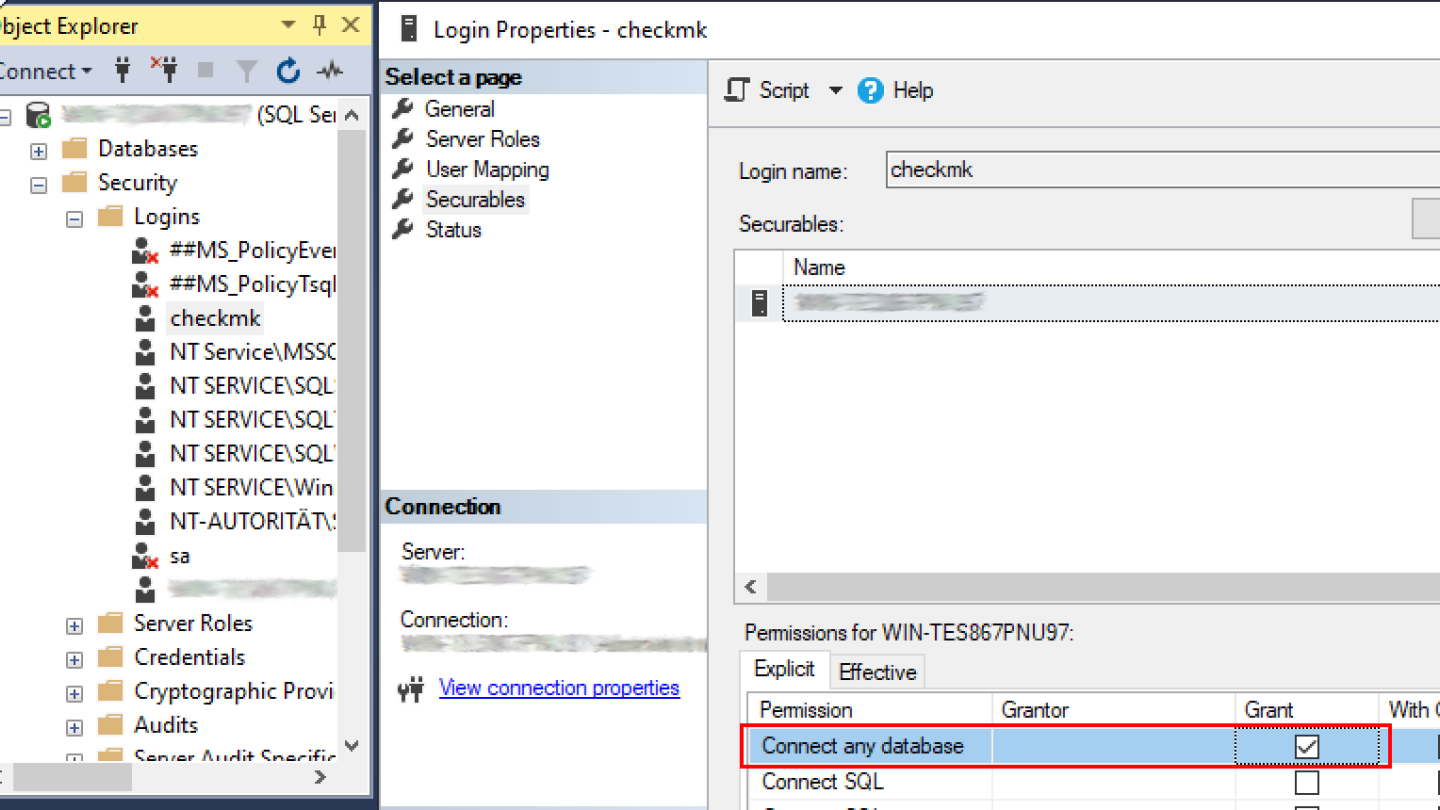Collapse the server root node
1440x810 pixels.
tap(4, 117)
